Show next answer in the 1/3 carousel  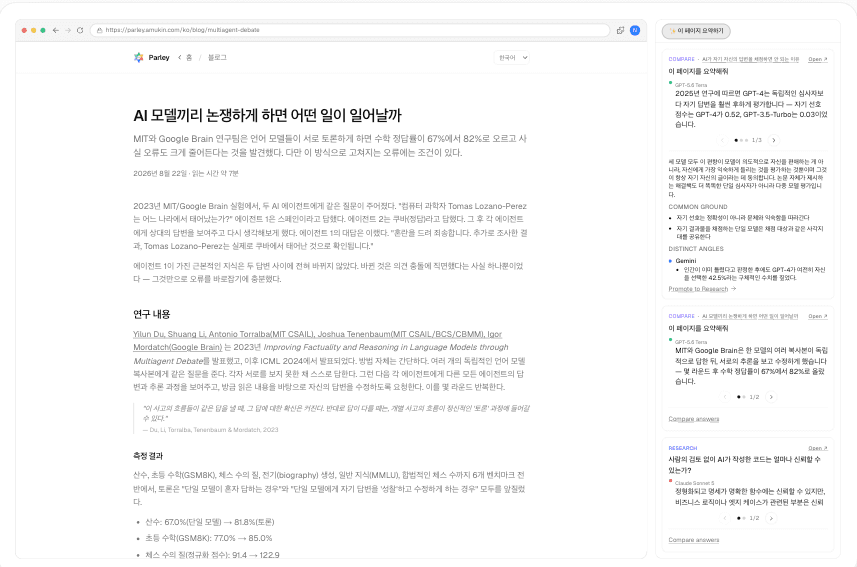773,140
